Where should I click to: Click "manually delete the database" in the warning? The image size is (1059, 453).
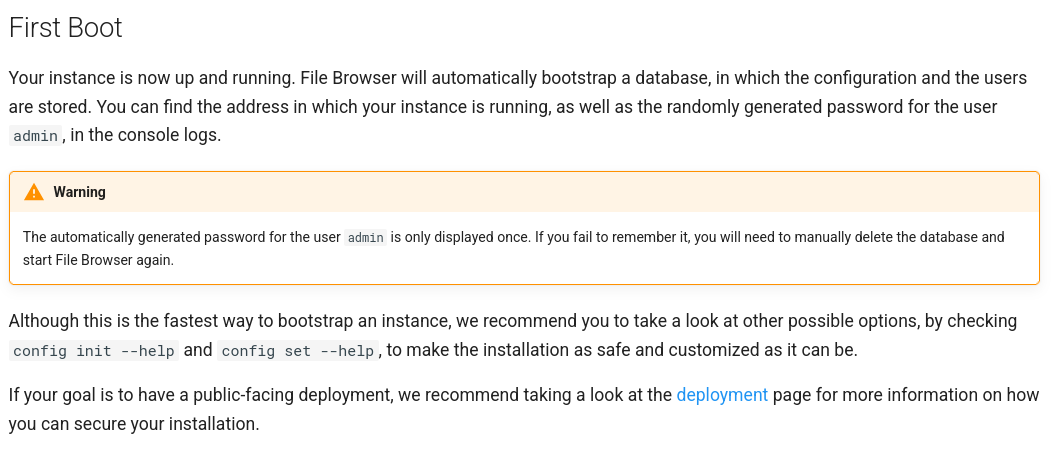[x=861, y=238]
